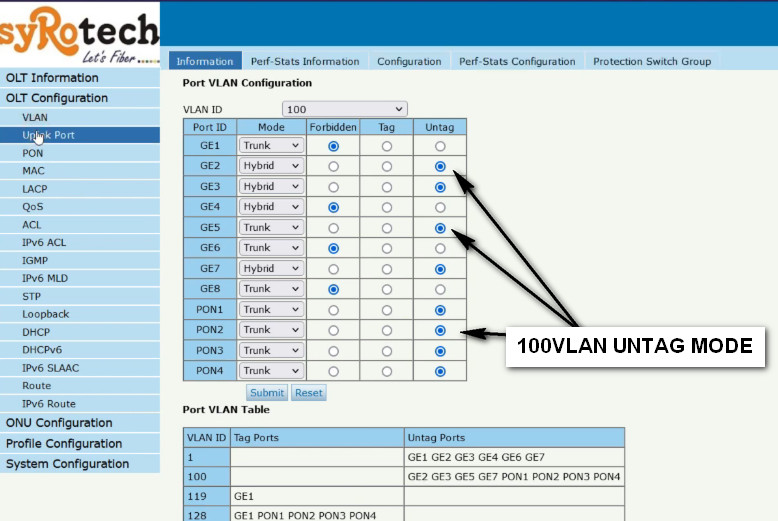Choose Tag option for PON1 port
The width and height of the screenshot is (778, 521).
click(x=386, y=310)
